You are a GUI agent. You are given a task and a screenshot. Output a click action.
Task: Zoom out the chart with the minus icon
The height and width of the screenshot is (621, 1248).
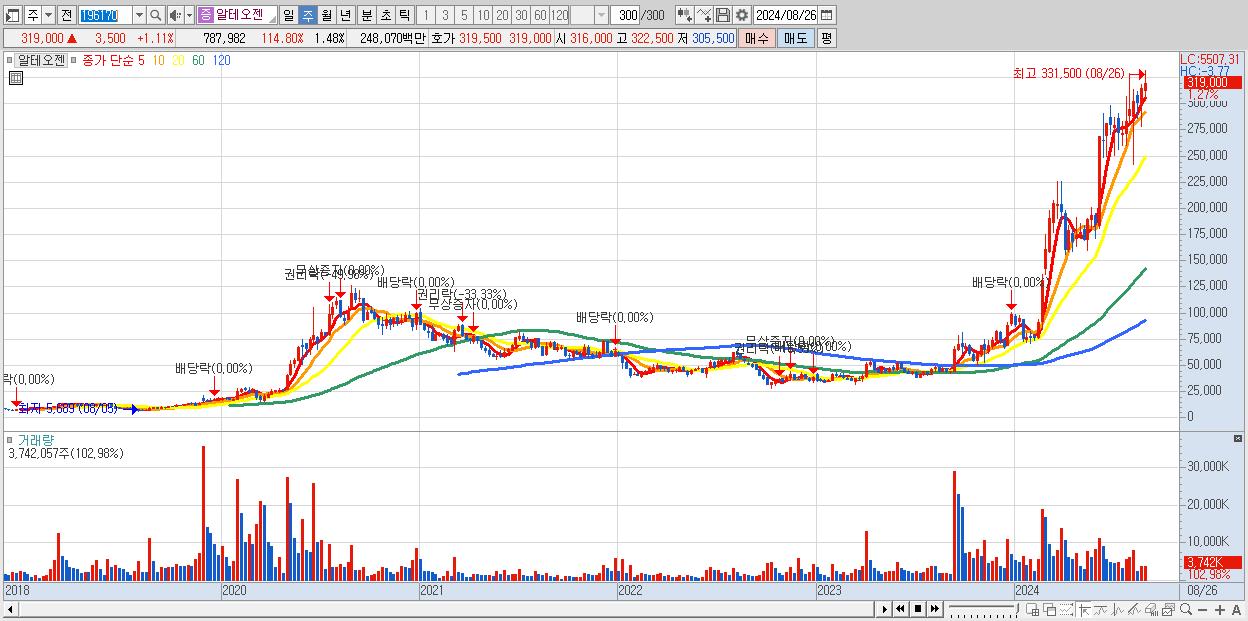[1202, 610]
